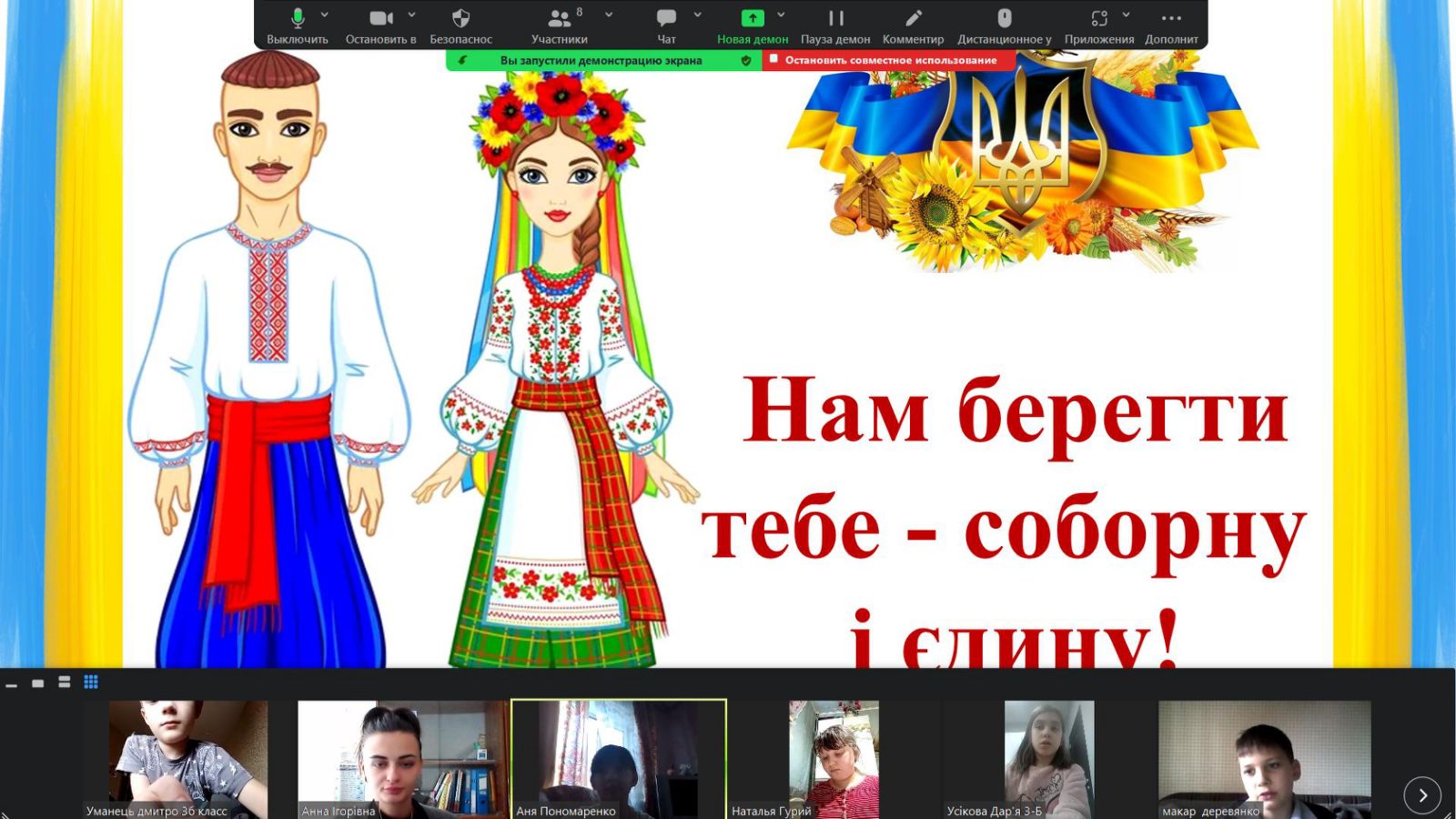1456x819 pixels.
Task: Stop video using the camera icon
Action: 380,25
